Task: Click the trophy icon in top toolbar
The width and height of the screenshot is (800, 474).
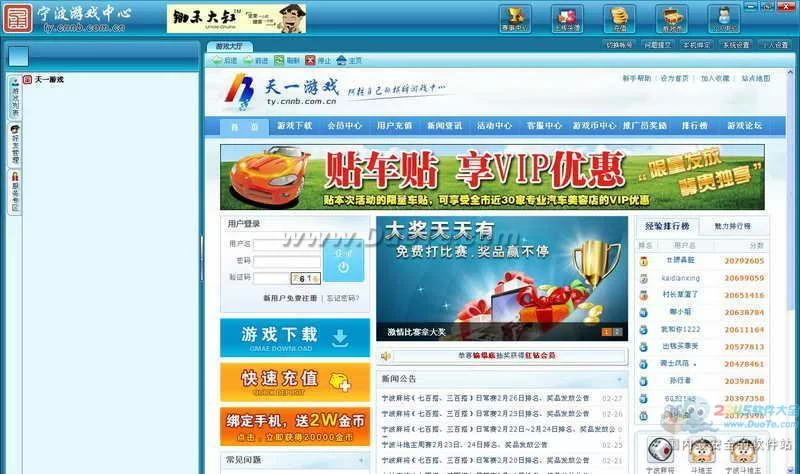Action: (516, 17)
